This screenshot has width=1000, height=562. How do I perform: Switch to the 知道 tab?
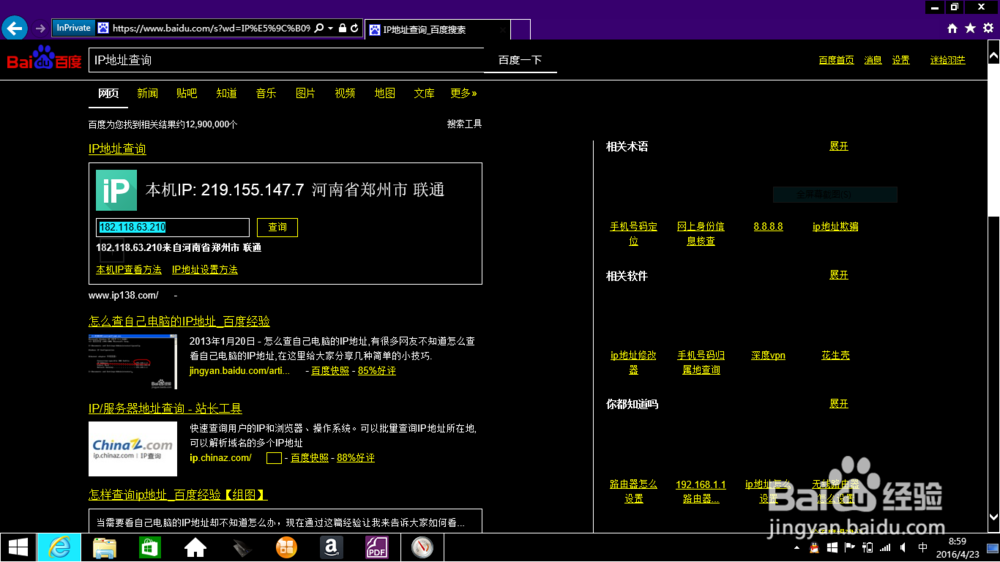pyautogui.click(x=226, y=93)
